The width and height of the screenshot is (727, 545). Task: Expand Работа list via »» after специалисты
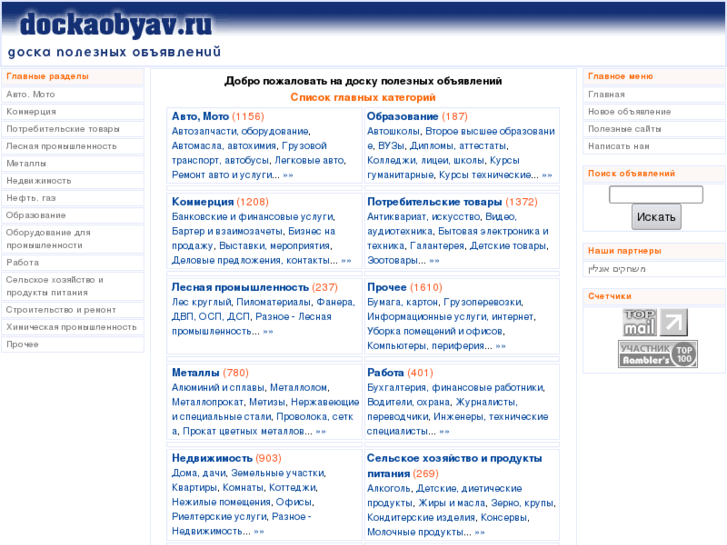click(x=444, y=431)
